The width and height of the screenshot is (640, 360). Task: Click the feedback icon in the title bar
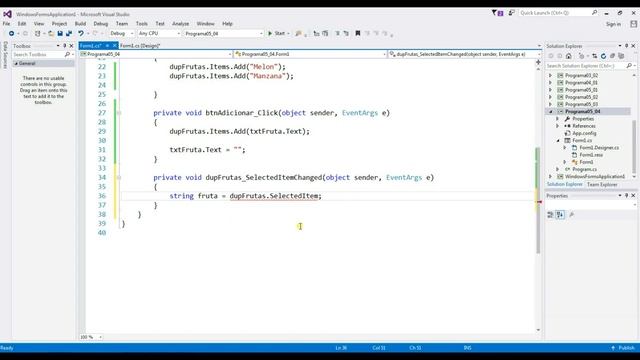(x=511, y=13)
